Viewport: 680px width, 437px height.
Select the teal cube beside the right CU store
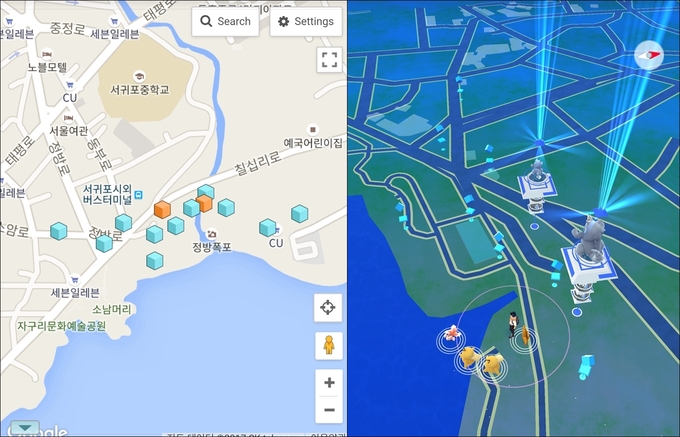(x=268, y=228)
